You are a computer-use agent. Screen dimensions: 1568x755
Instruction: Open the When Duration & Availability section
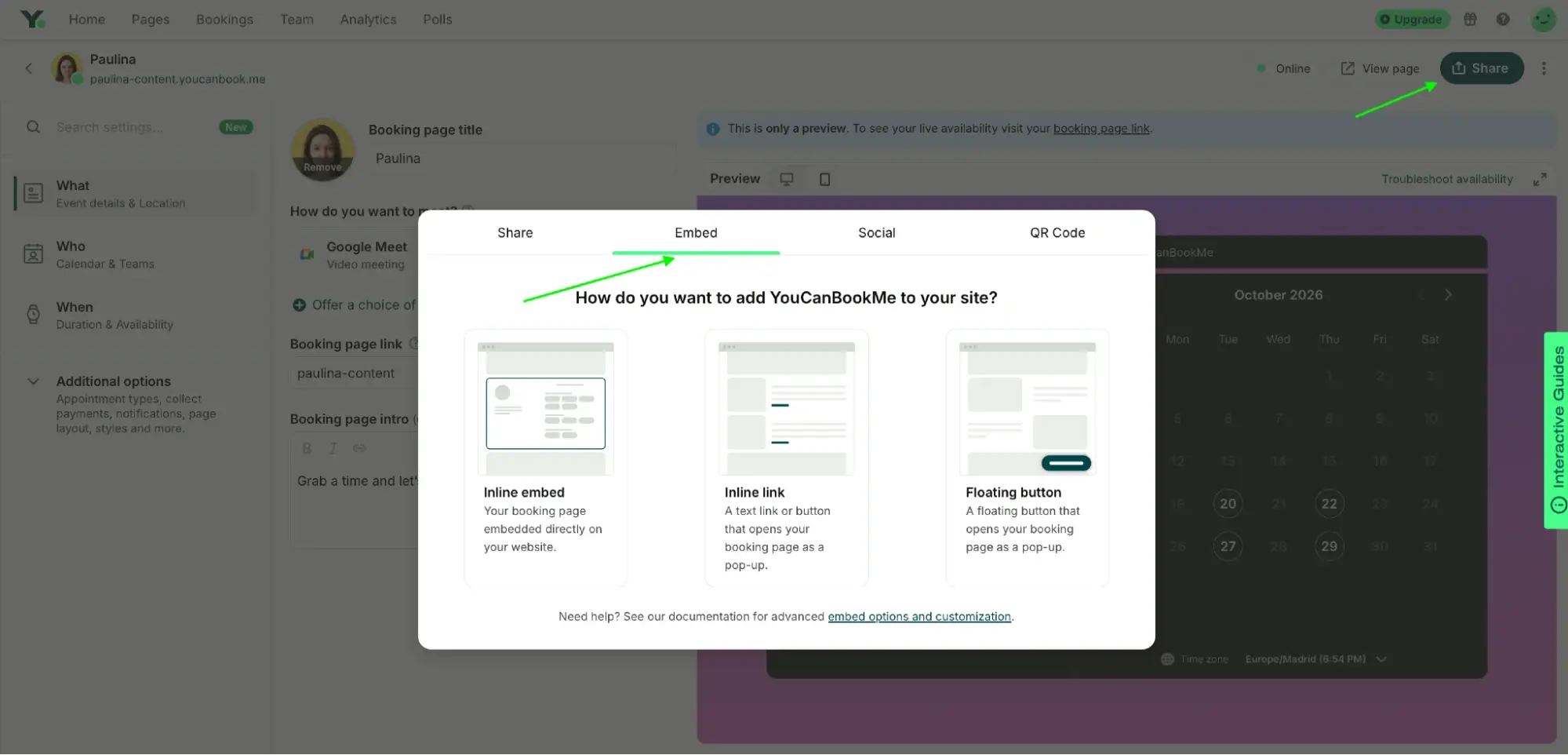pyautogui.click(x=136, y=315)
